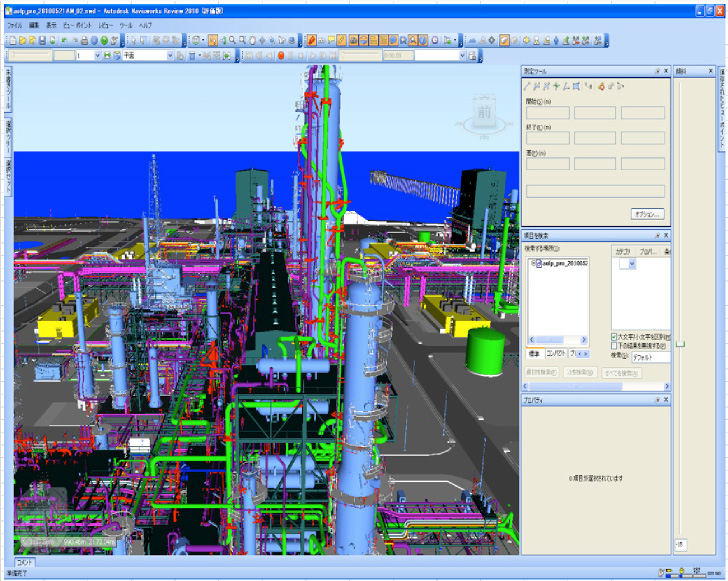Click the オプション button in measure panel
This screenshot has height=581, width=728.
[x=647, y=214]
